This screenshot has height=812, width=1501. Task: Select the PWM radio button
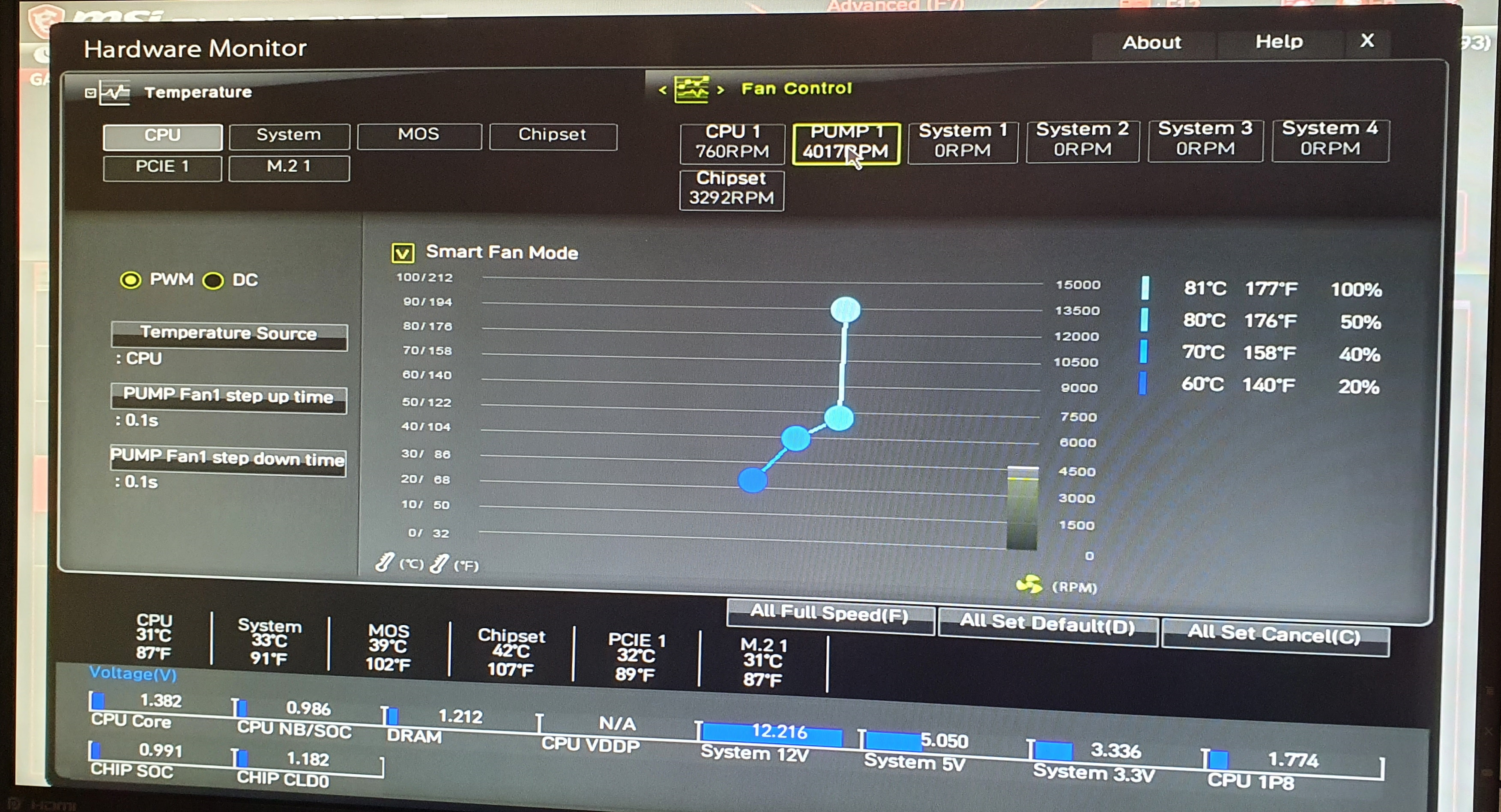pyautogui.click(x=131, y=280)
